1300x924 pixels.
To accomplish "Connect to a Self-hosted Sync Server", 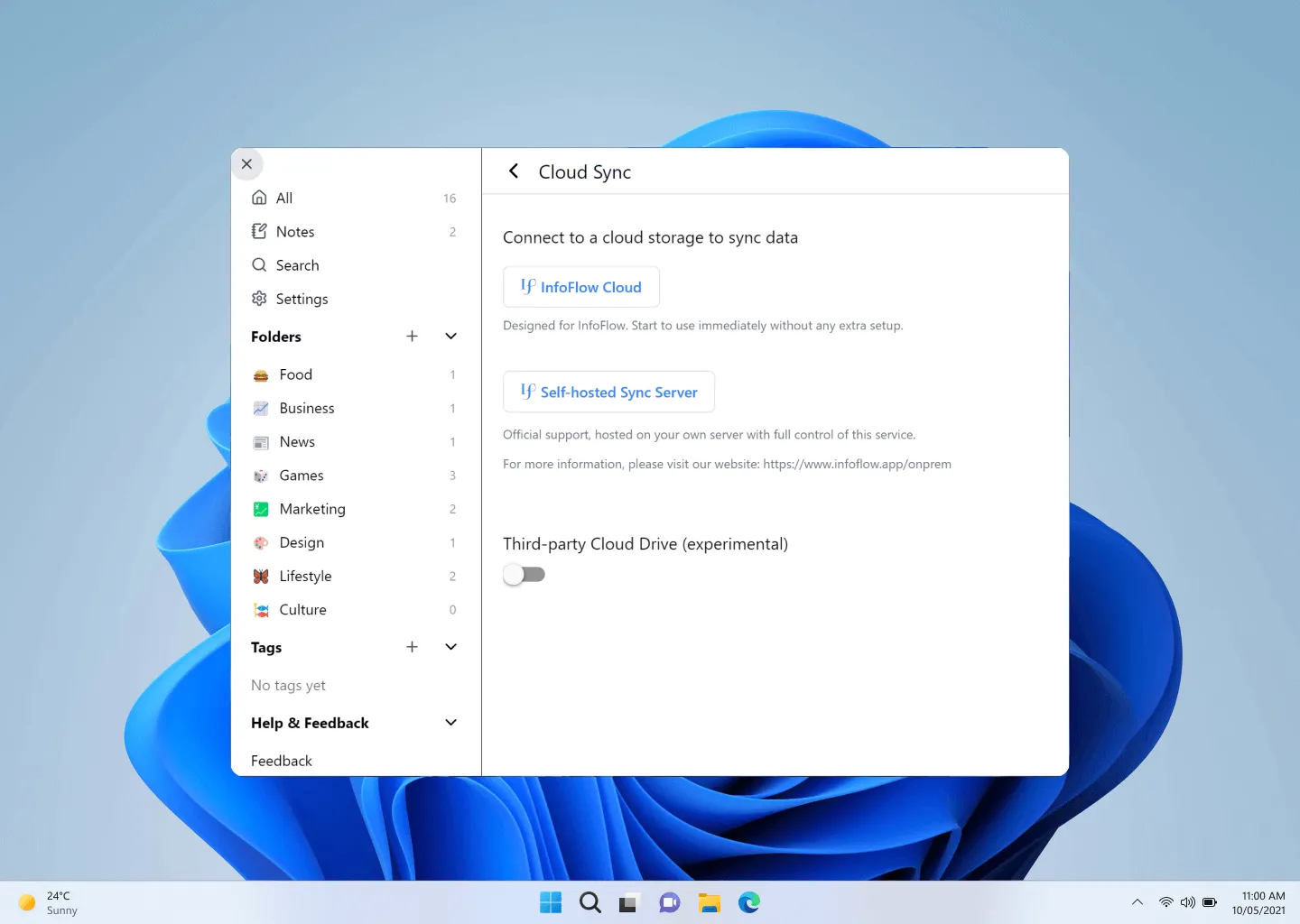I will pyautogui.click(x=608, y=392).
